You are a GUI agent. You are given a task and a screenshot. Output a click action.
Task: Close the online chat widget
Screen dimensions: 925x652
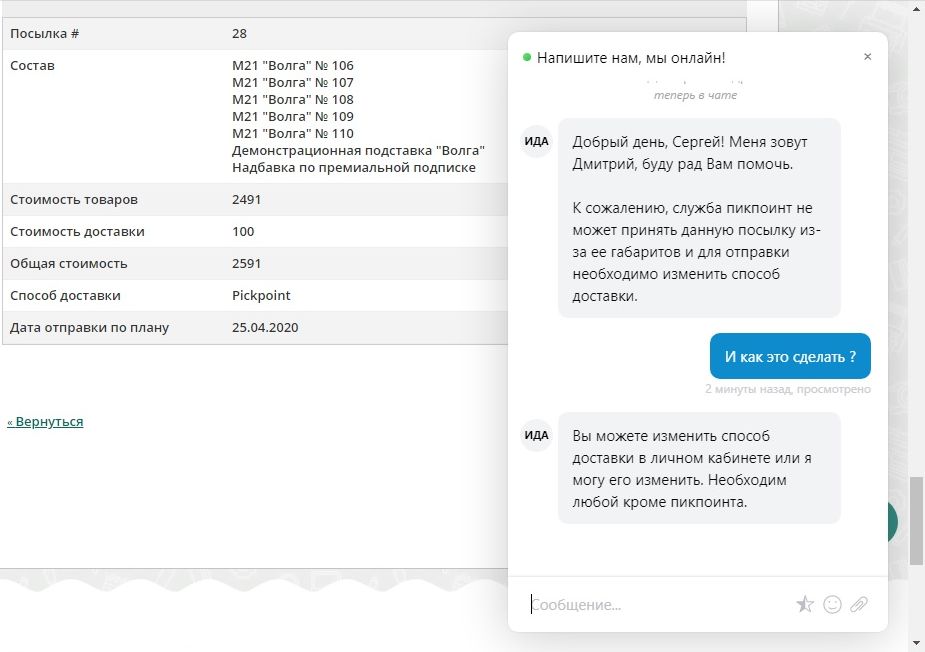(x=867, y=57)
